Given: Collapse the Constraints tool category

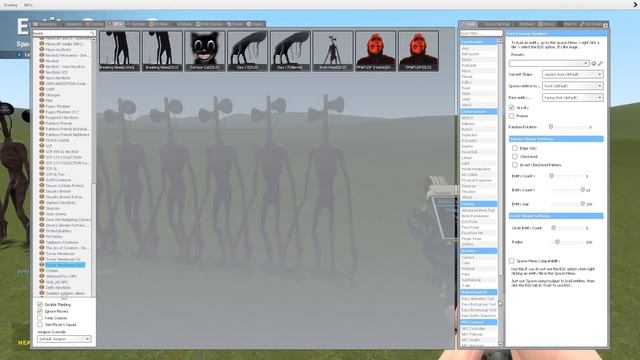Looking at the screenshot, I should click(x=479, y=42).
